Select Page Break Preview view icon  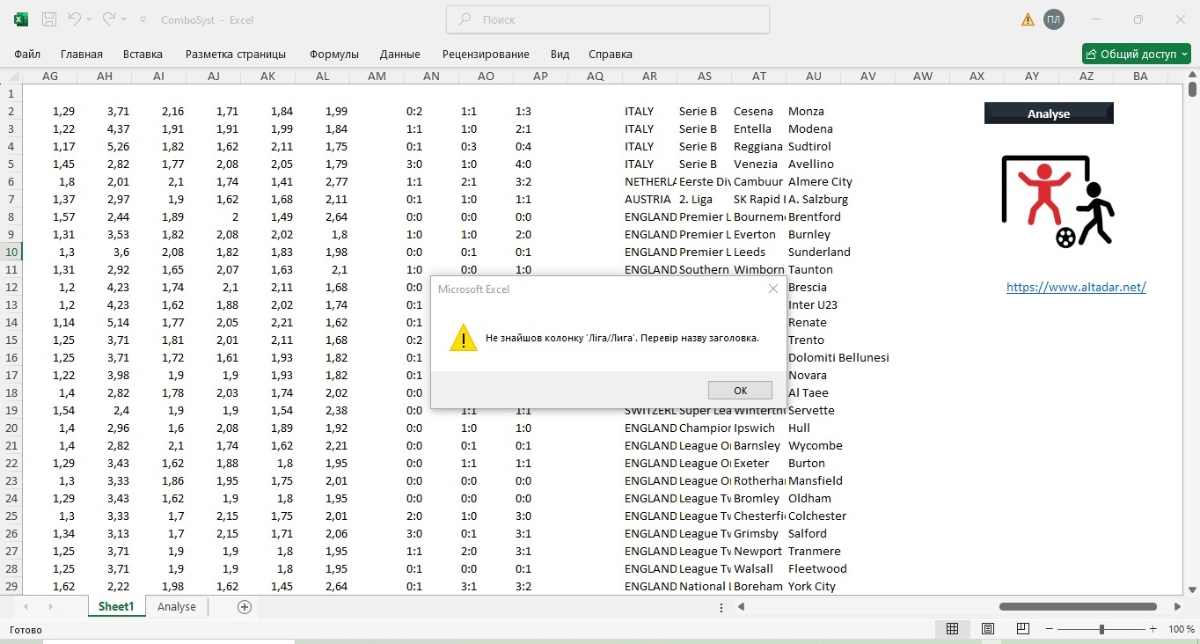[1023, 629]
